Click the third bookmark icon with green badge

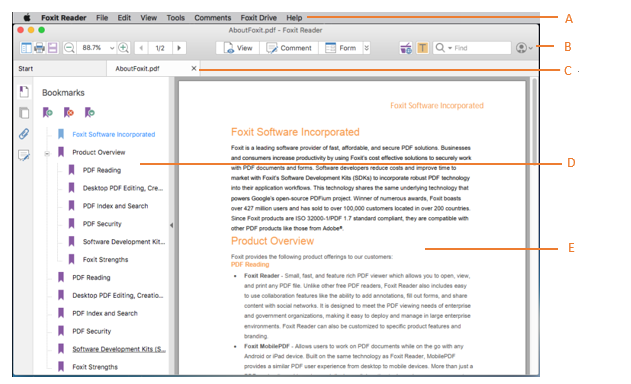(90, 112)
